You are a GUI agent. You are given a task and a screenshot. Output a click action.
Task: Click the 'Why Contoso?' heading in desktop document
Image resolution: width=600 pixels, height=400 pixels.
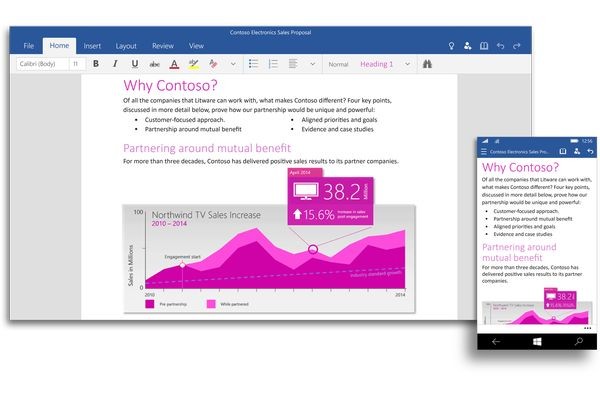pyautogui.click(x=170, y=85)
